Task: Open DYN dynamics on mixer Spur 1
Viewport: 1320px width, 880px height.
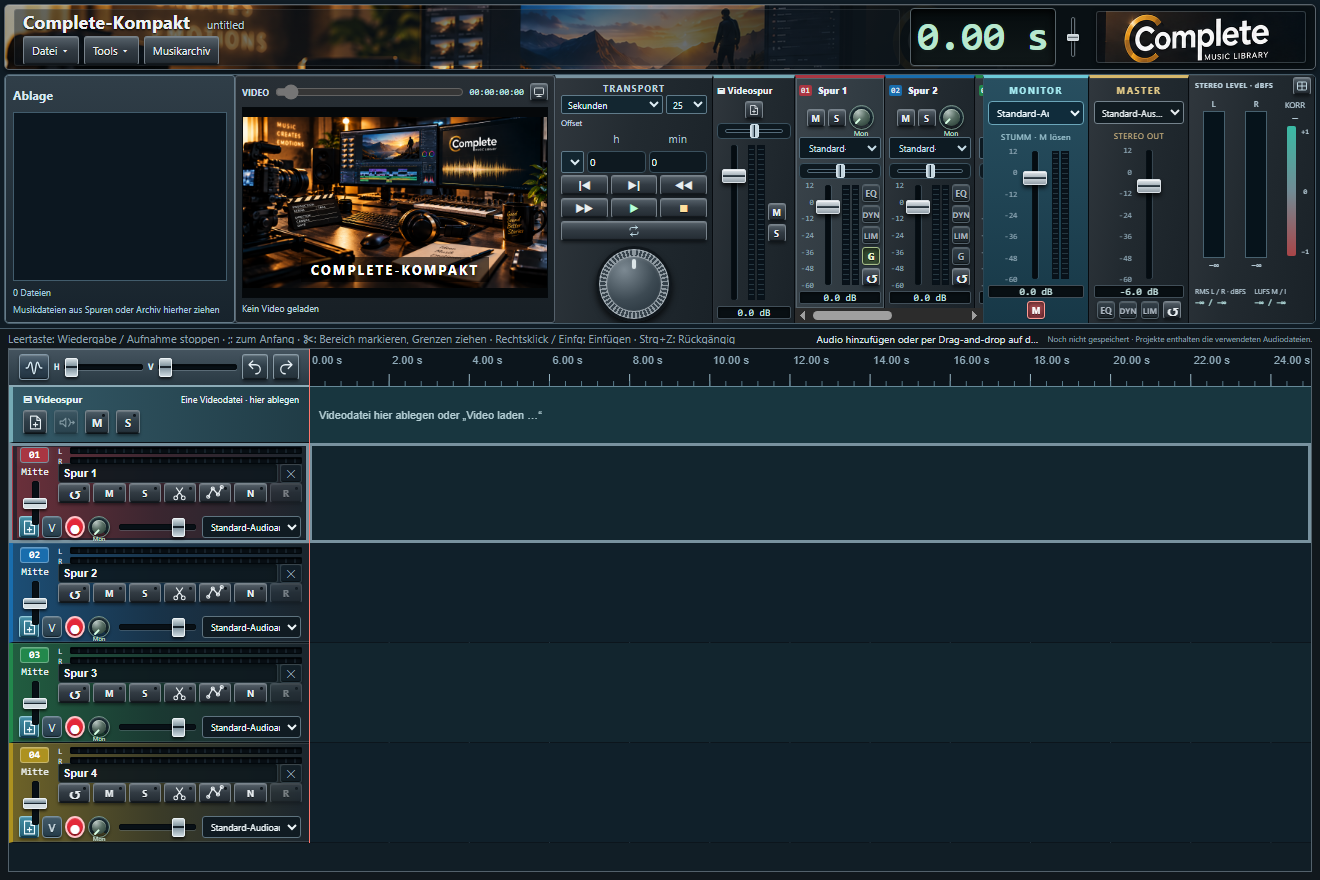Action: pyautogui.click(x=871, y=214)
